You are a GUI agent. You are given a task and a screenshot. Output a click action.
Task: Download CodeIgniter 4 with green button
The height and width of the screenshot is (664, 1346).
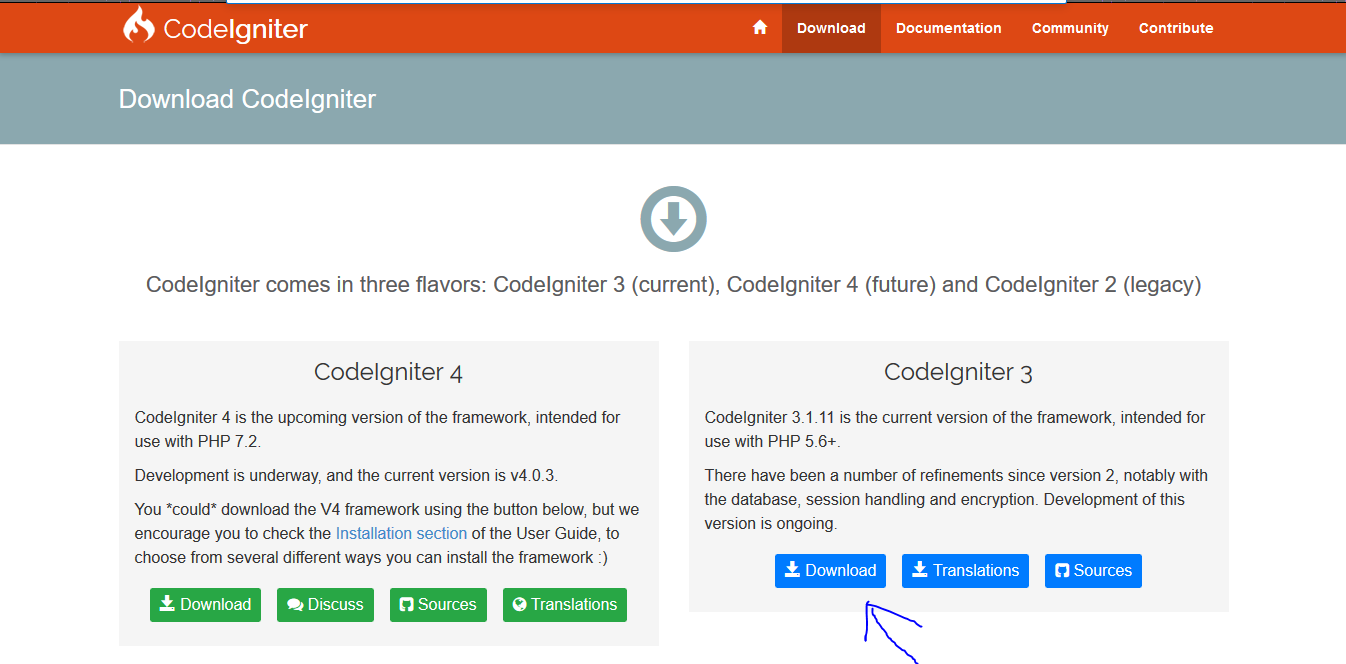(x=205, y=605)
